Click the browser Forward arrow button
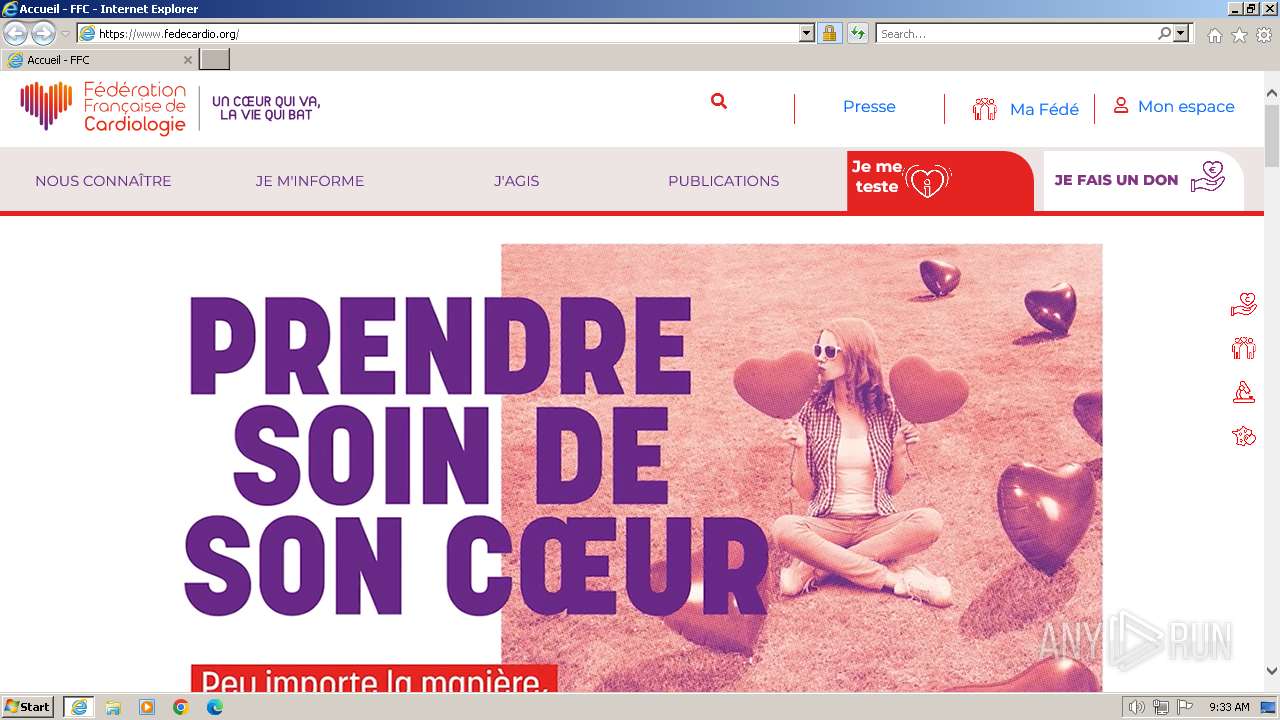 click(43, 34)
